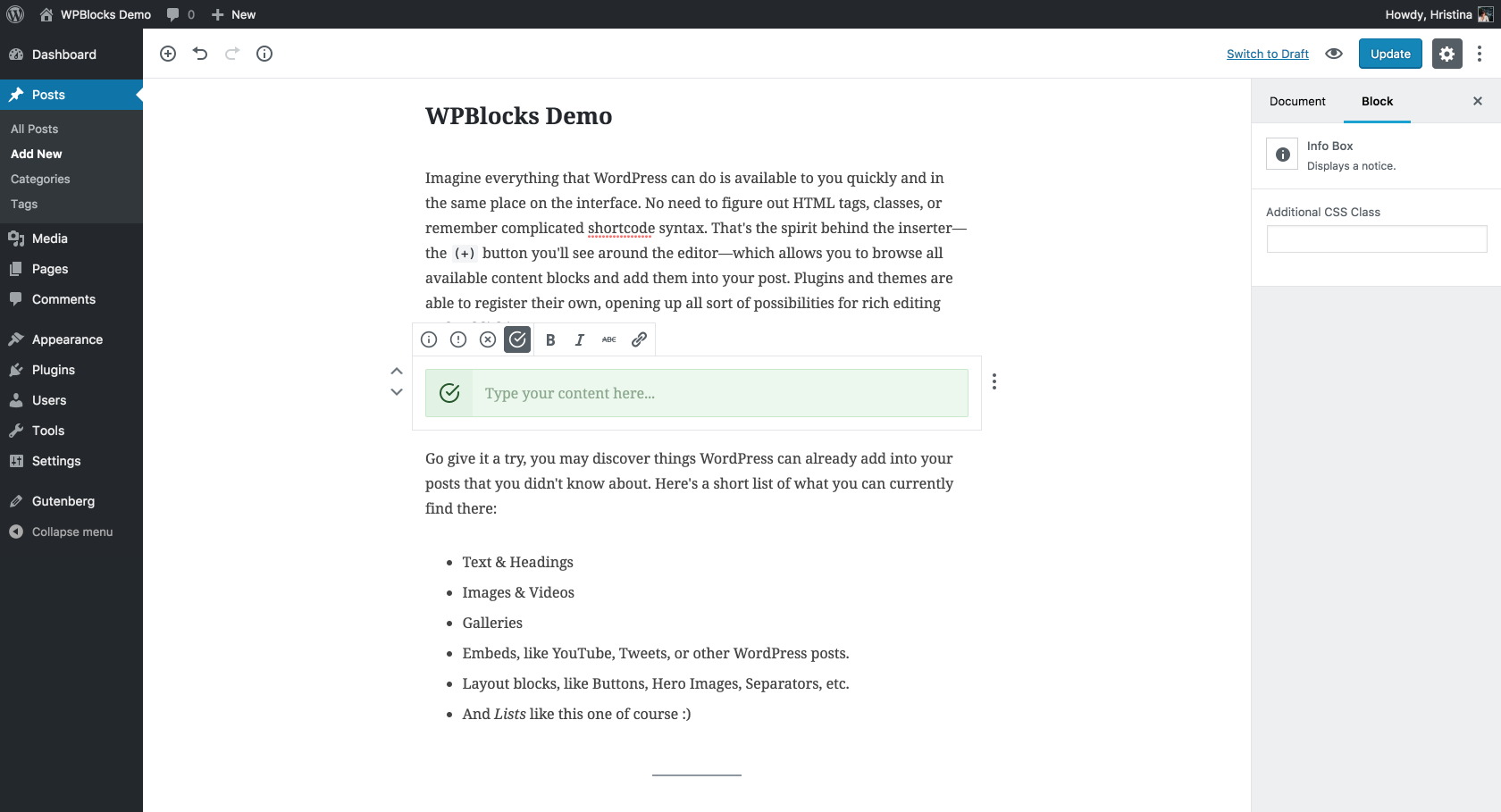Open the Posts menu
Image resolution: width=1501 pixels, height=812 pixels.
coord(71,95)
